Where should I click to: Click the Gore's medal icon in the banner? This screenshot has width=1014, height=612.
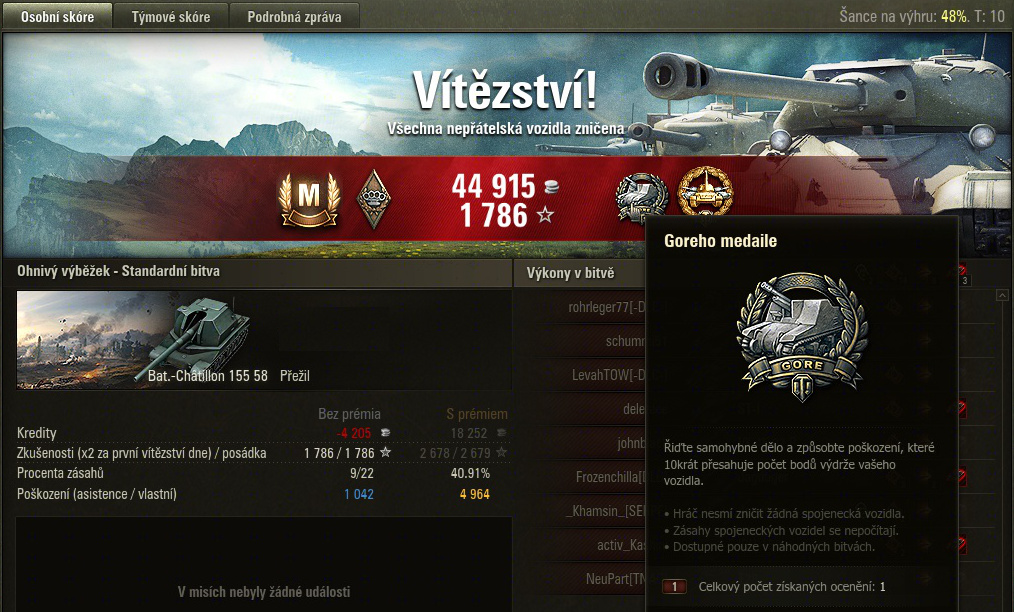[x=641, y=196]
